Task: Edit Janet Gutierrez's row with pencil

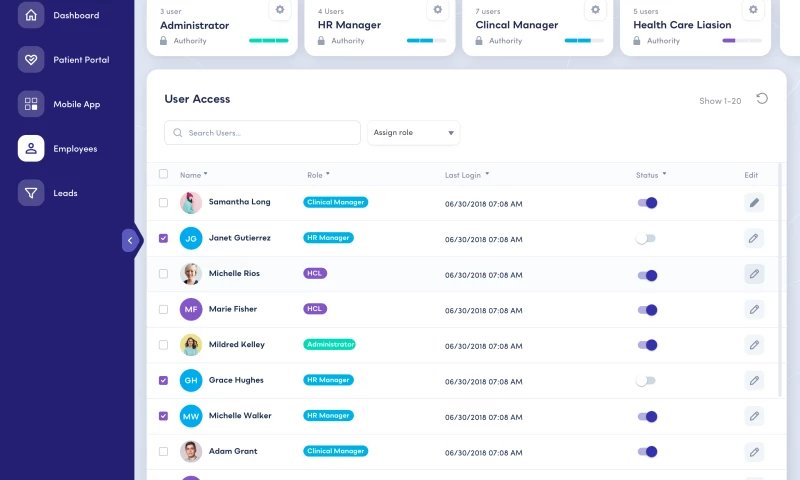Action: tap(754, 238)
